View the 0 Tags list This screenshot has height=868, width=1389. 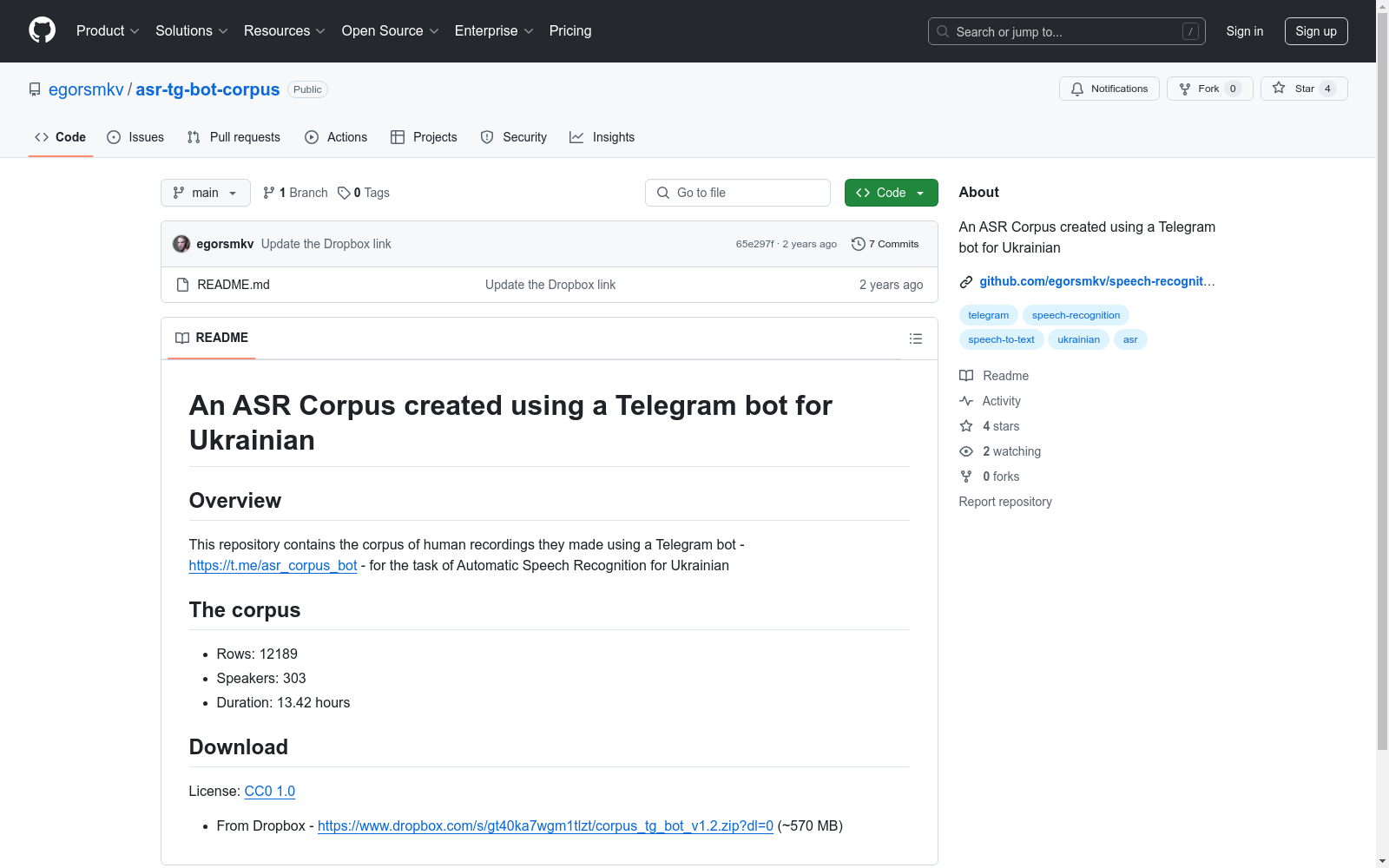[364, 193]
